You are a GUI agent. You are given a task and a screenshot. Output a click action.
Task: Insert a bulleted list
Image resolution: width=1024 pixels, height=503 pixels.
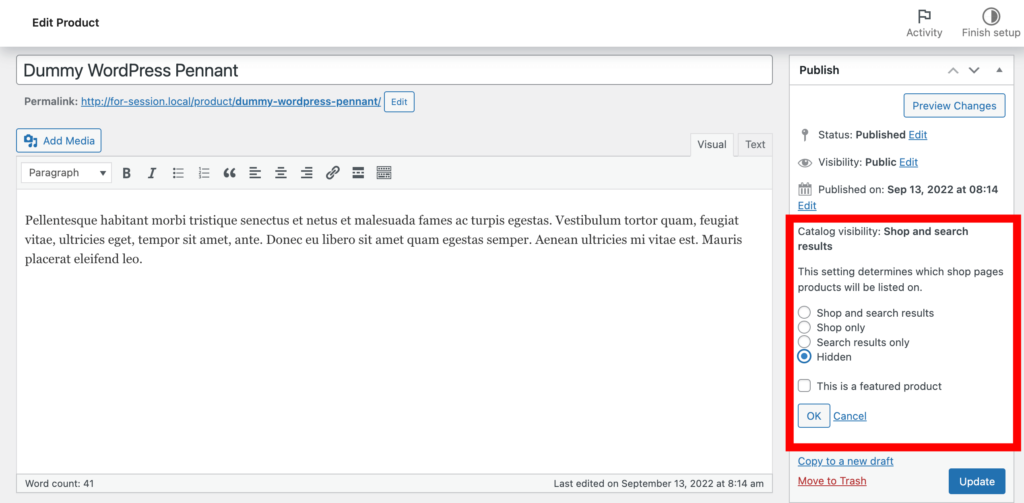178,173
